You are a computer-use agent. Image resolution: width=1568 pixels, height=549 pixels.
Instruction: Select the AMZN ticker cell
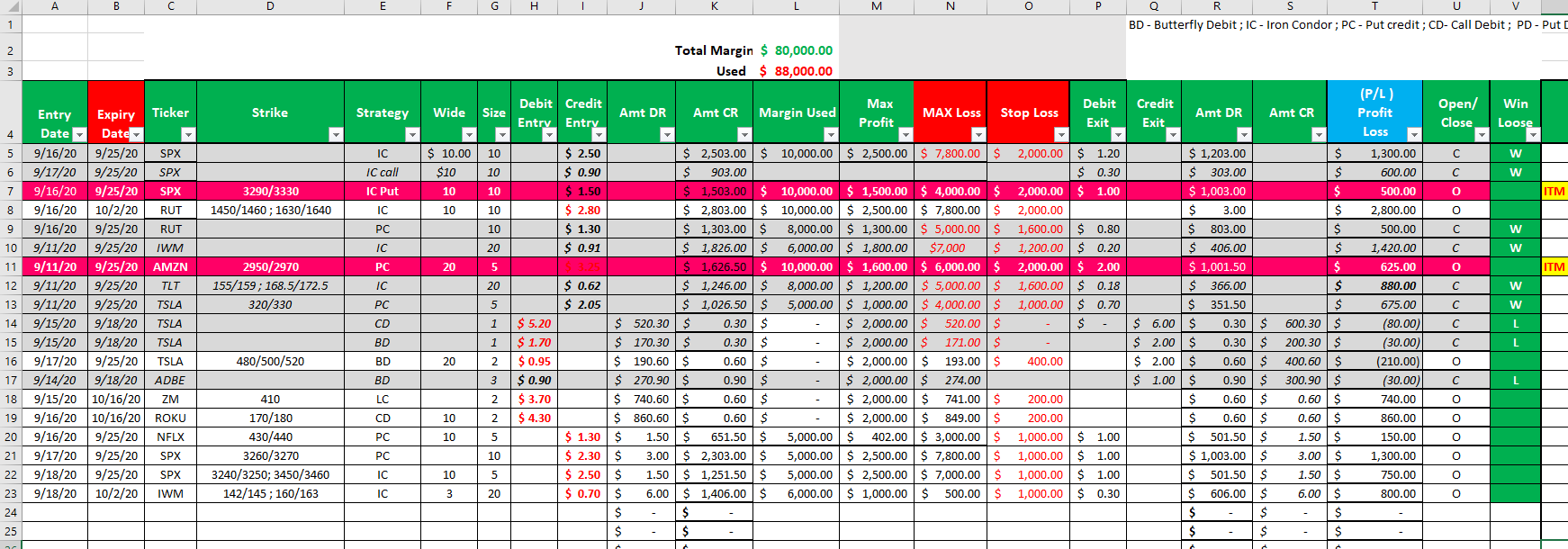coord(170,266)
